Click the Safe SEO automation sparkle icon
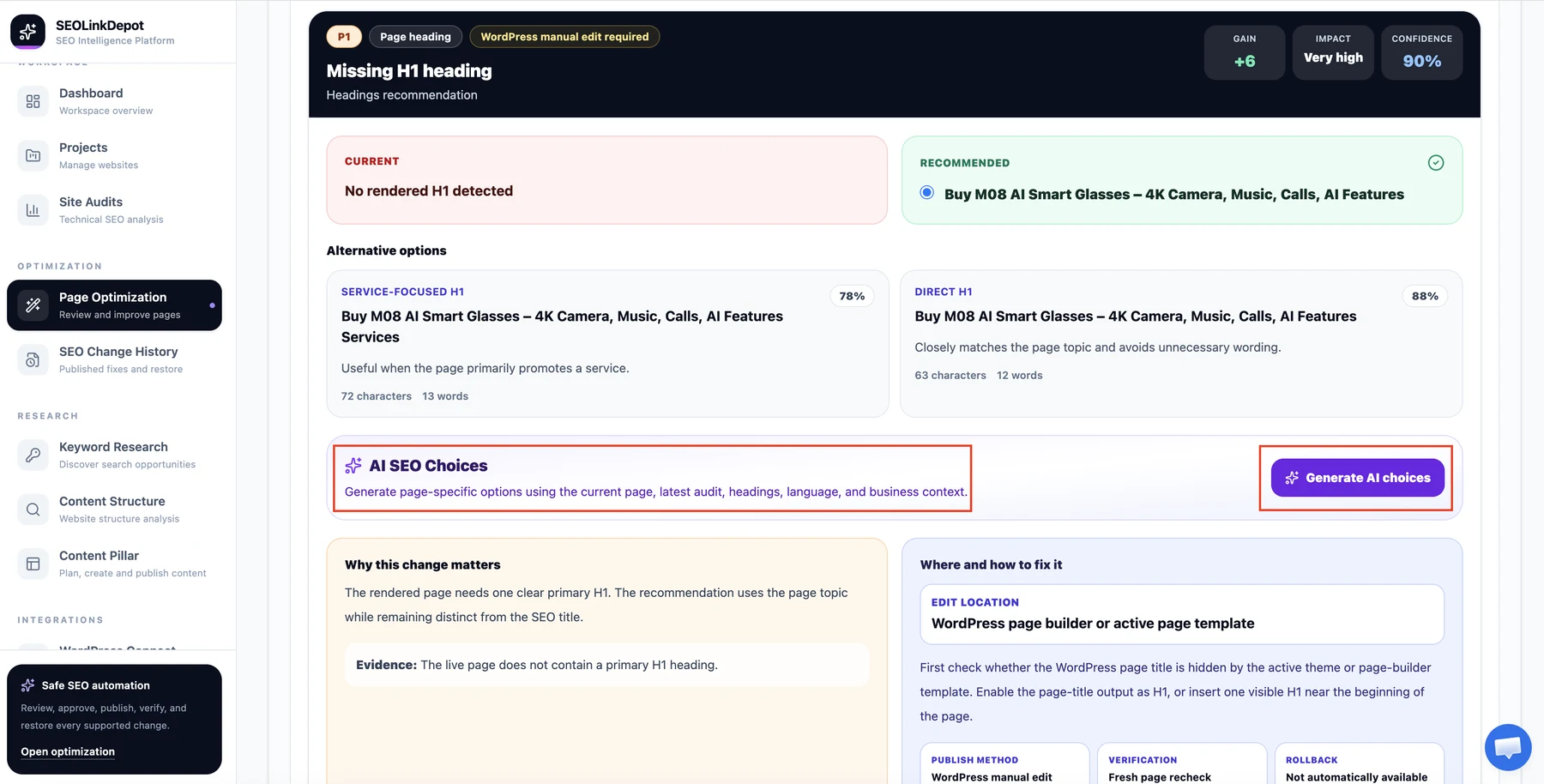Image resolution: width=1544 pixels, height=784 pixels. click(x=28, y=685)
